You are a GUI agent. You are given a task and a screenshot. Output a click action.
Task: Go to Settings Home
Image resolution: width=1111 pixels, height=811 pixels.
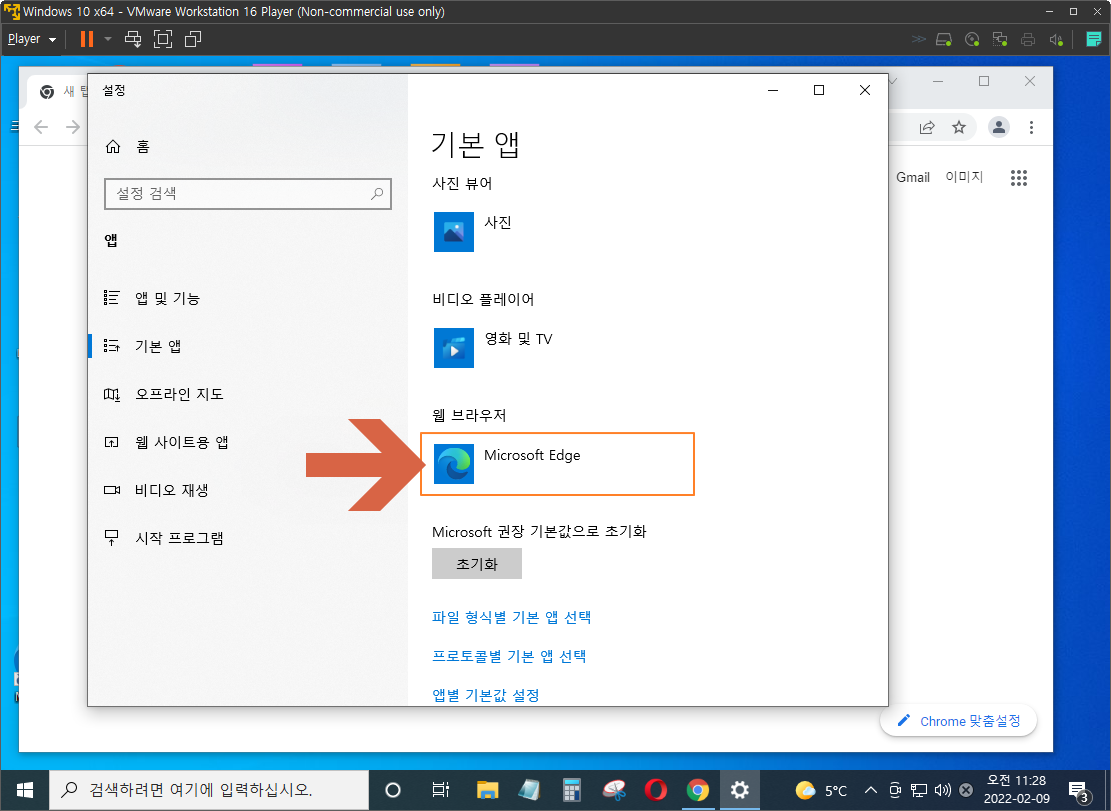[128, 147]
